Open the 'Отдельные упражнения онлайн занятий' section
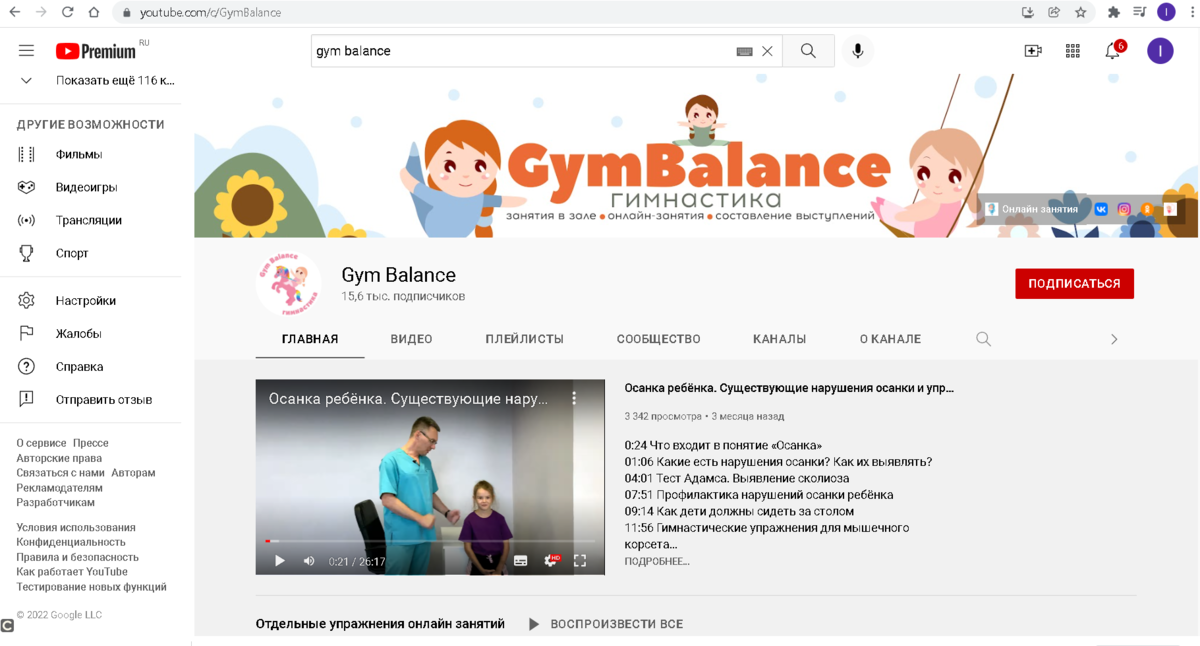This screenshot has height=646, width=1200. [380, 624]
